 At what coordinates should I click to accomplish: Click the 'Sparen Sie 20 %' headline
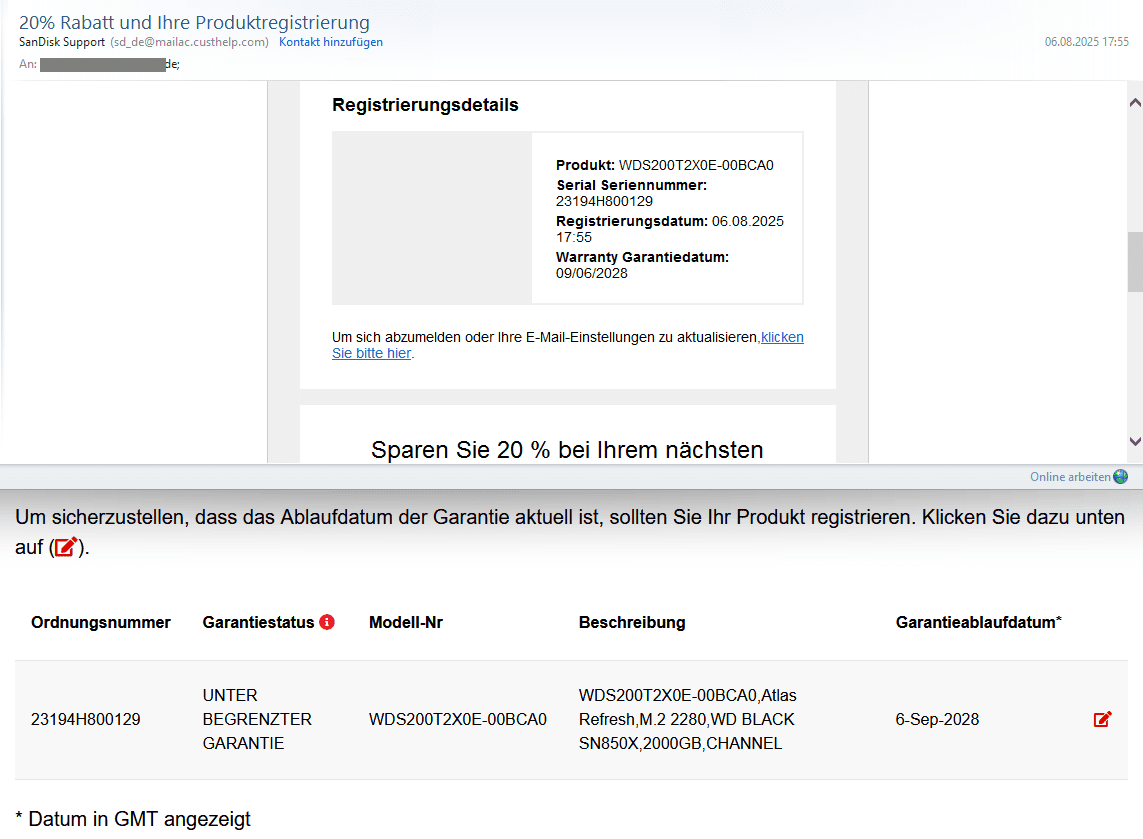pyautogui.click(x=567, y=450)
